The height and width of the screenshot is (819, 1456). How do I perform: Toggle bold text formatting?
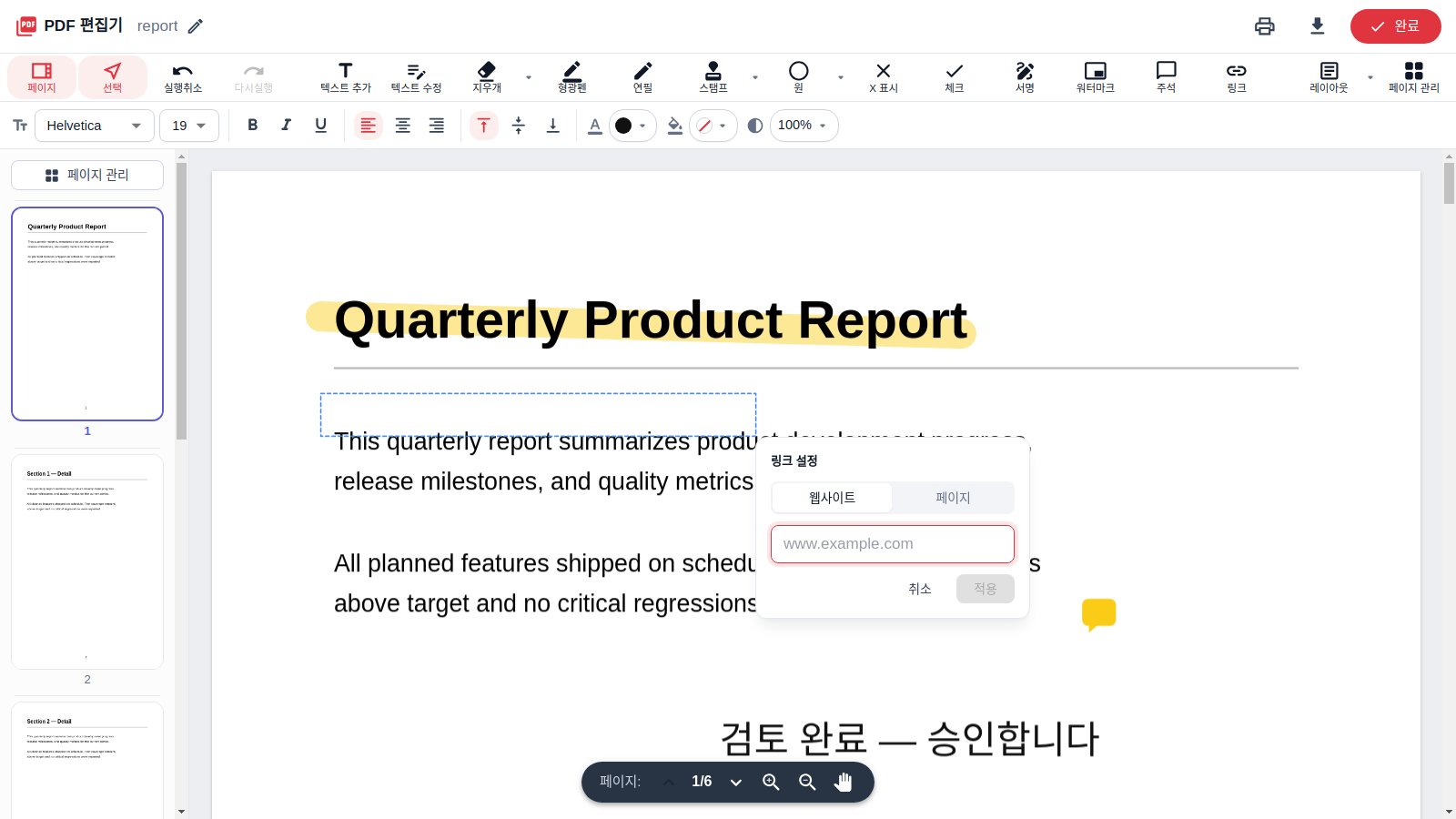(253, 126)
